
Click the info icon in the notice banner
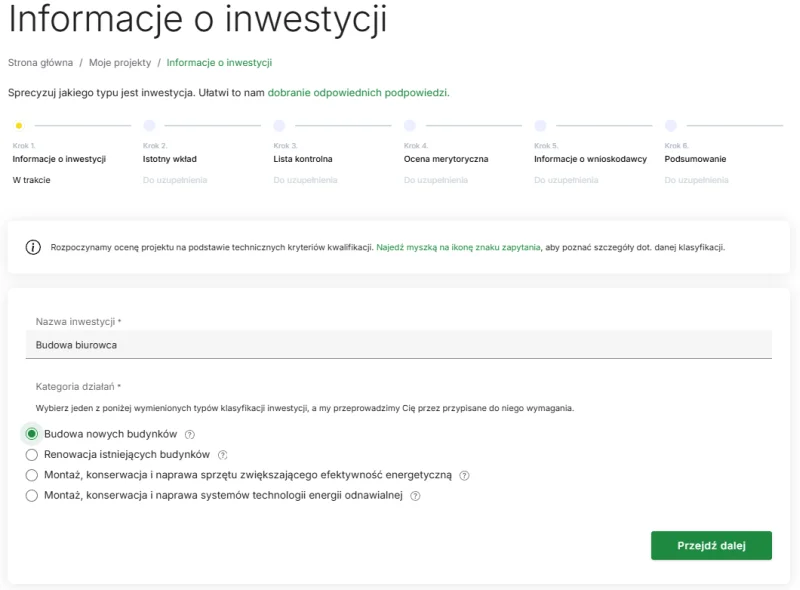(33, 247)
